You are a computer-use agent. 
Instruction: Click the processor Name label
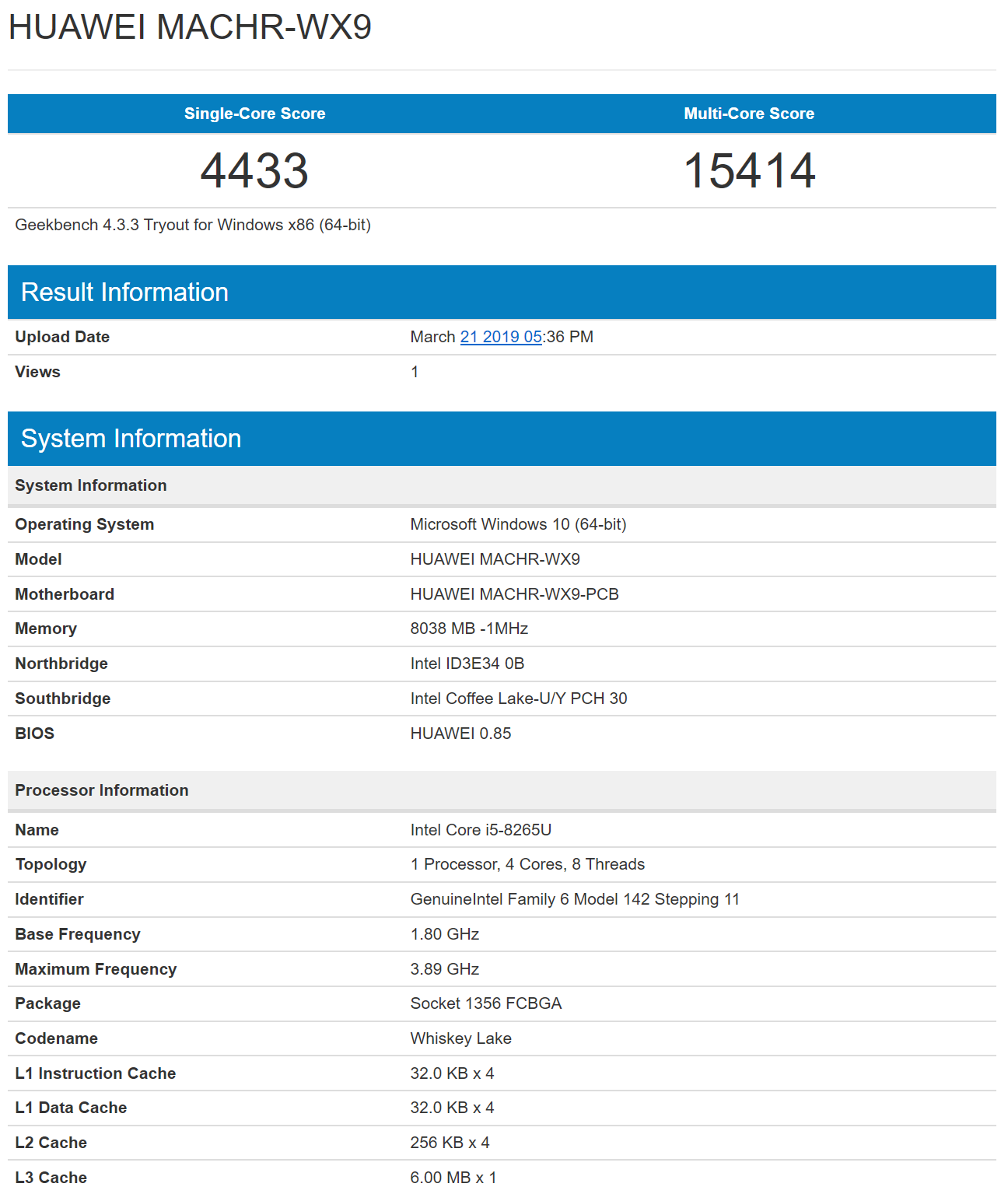point(37,830)
